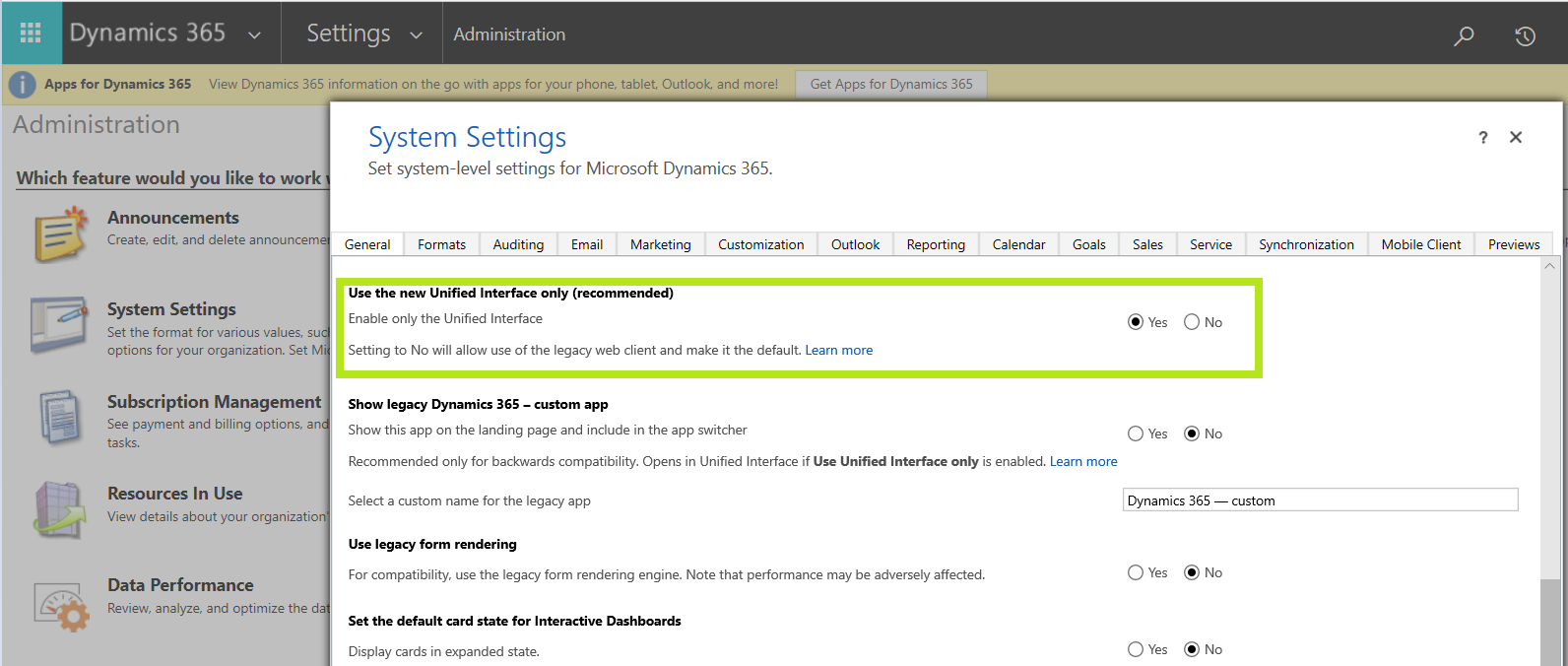
Task: Click the Resources In Use chart icon
Action: 61,509
